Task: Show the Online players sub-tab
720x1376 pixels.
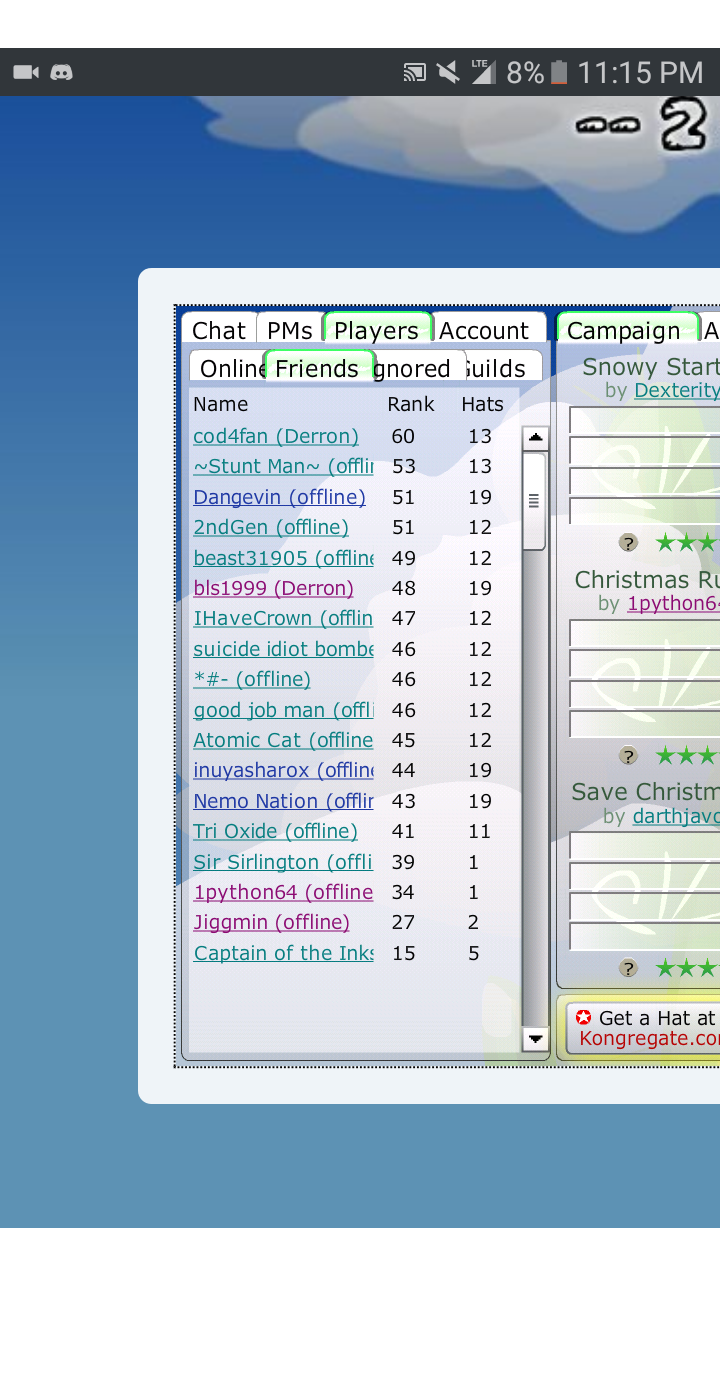Action: [x=230, y=368]
